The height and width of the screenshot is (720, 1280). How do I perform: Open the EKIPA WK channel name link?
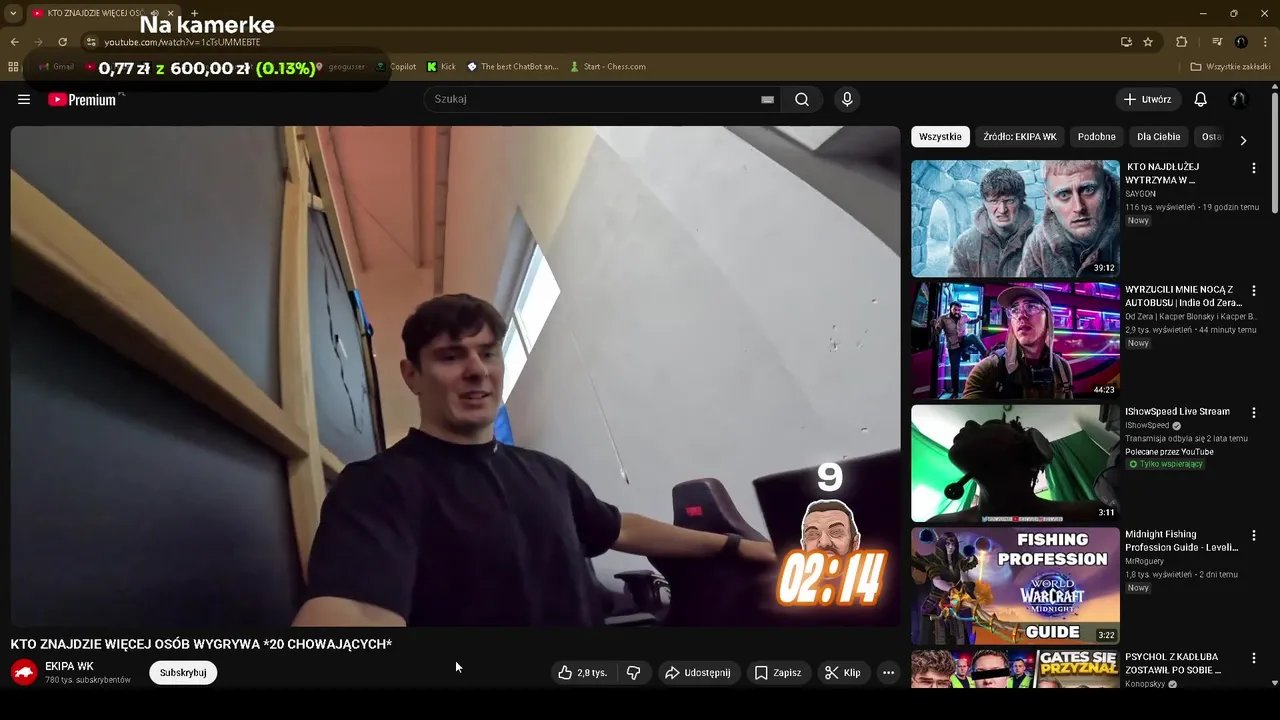point(69,666)
